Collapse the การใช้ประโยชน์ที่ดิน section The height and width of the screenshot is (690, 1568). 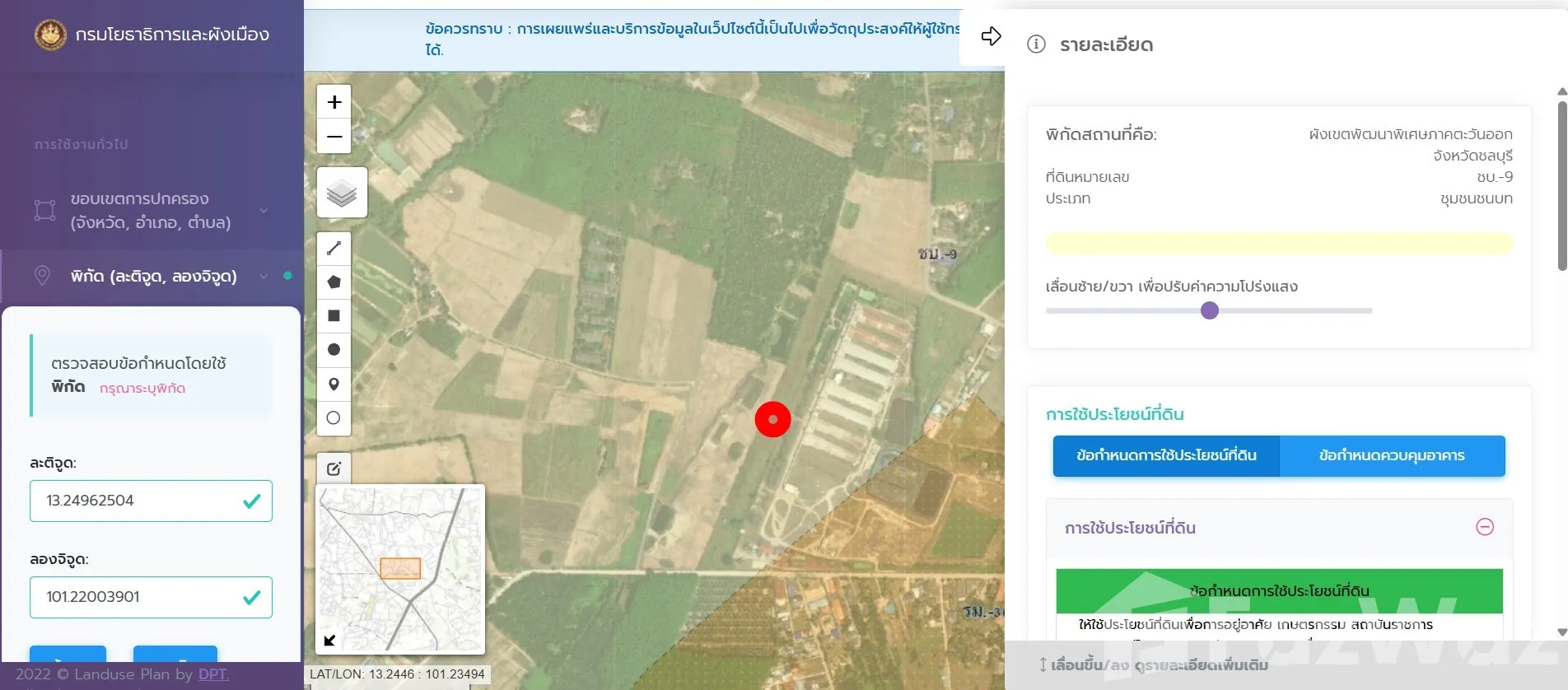[1484, 527]
